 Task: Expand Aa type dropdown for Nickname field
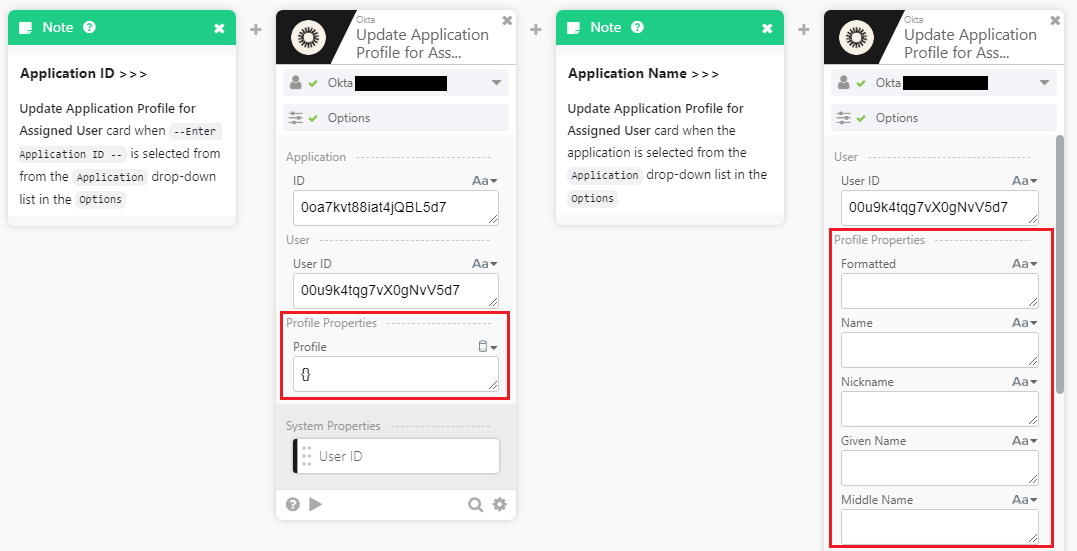1025,382
